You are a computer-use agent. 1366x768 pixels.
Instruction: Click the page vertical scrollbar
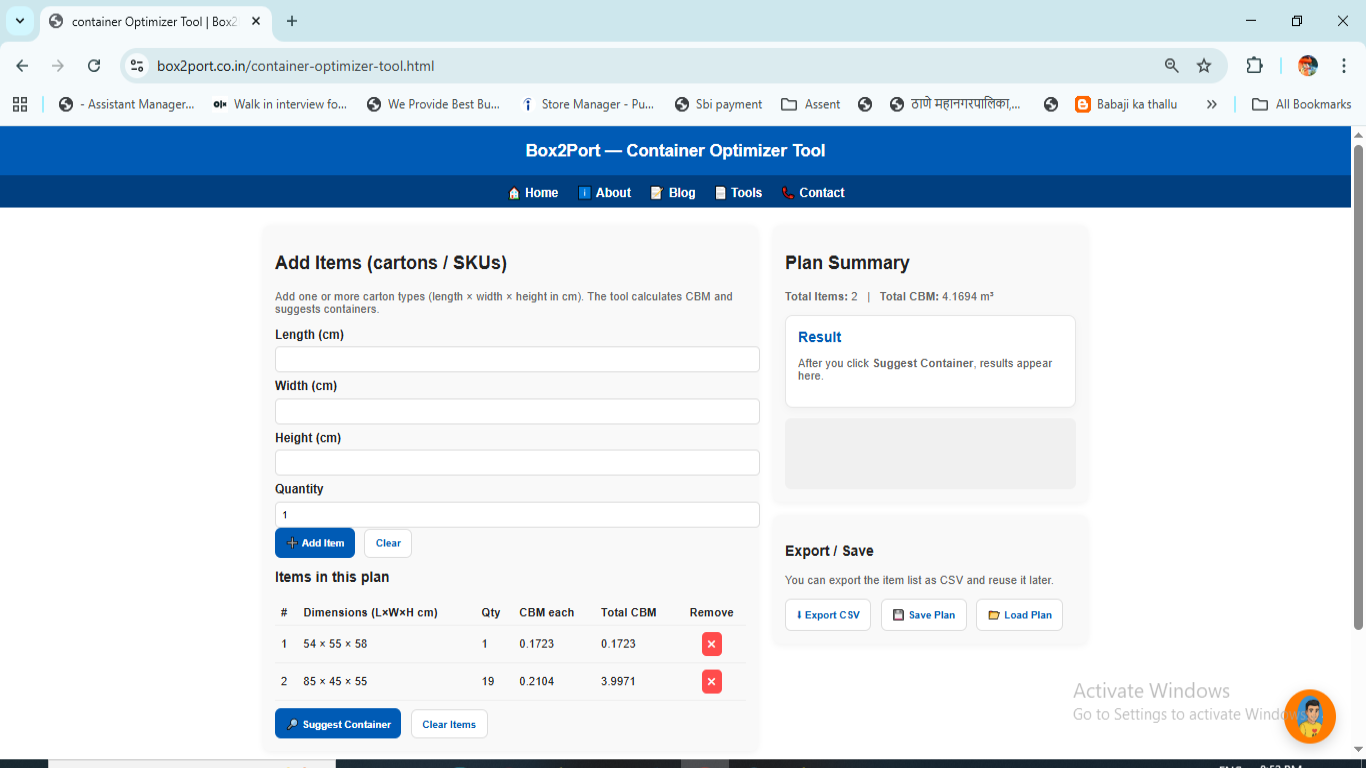[x=1358, y=387]
